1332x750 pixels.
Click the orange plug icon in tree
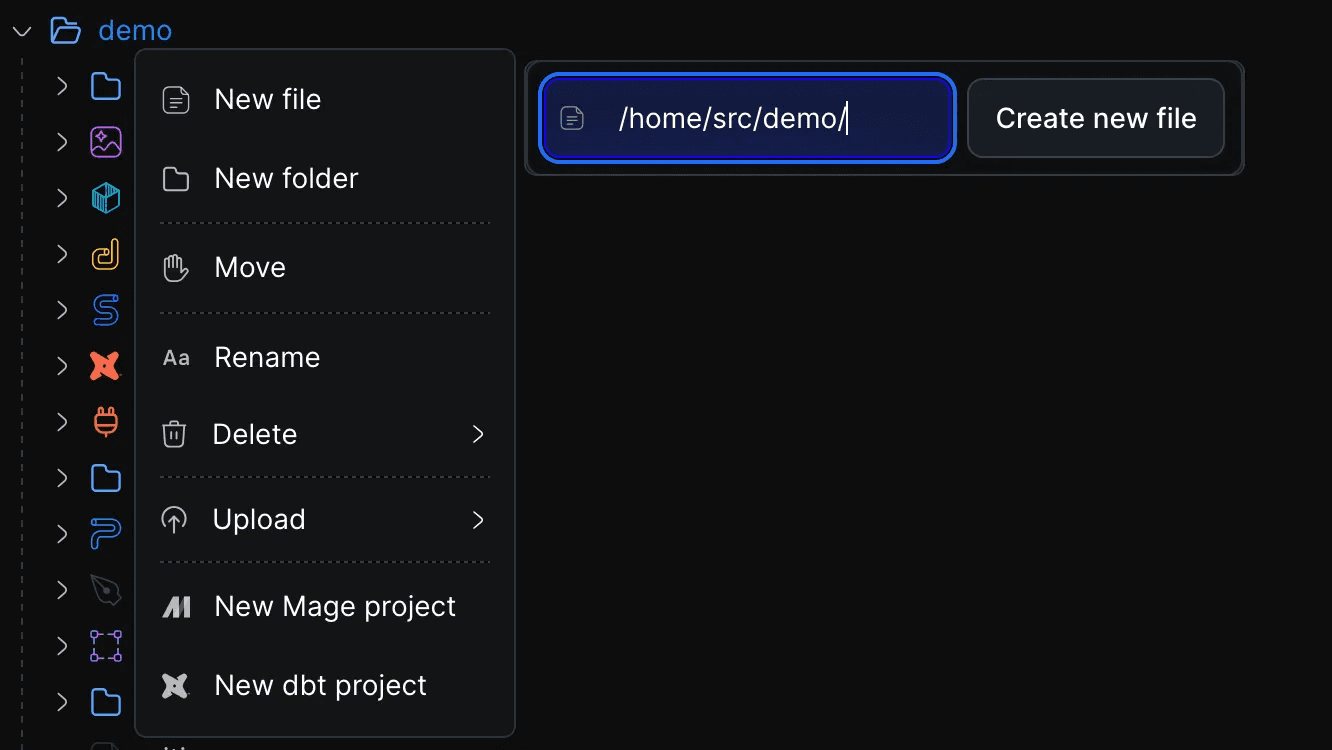106,422
